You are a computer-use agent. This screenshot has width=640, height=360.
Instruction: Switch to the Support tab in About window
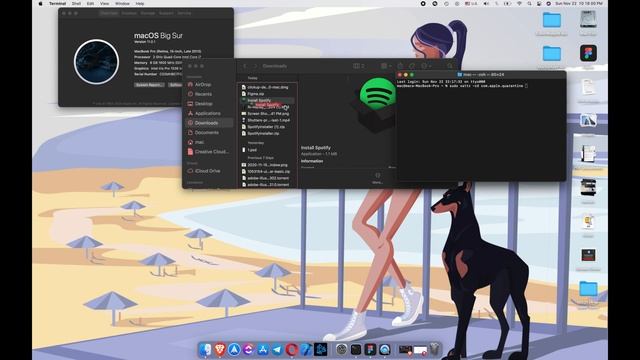[166, 13]
